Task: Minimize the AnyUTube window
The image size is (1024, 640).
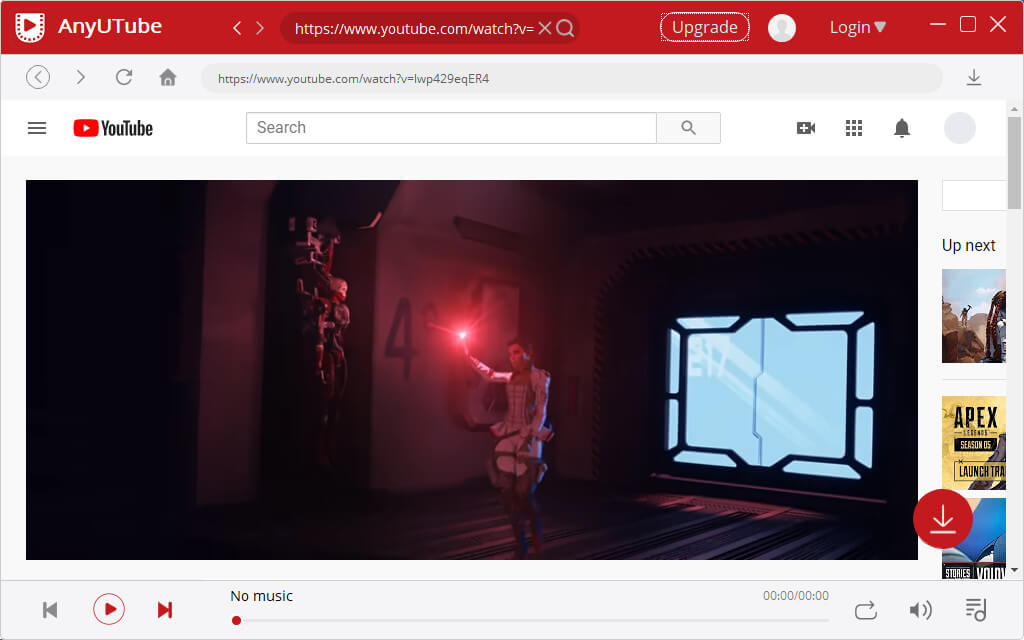Action: (x=938, y=24)
